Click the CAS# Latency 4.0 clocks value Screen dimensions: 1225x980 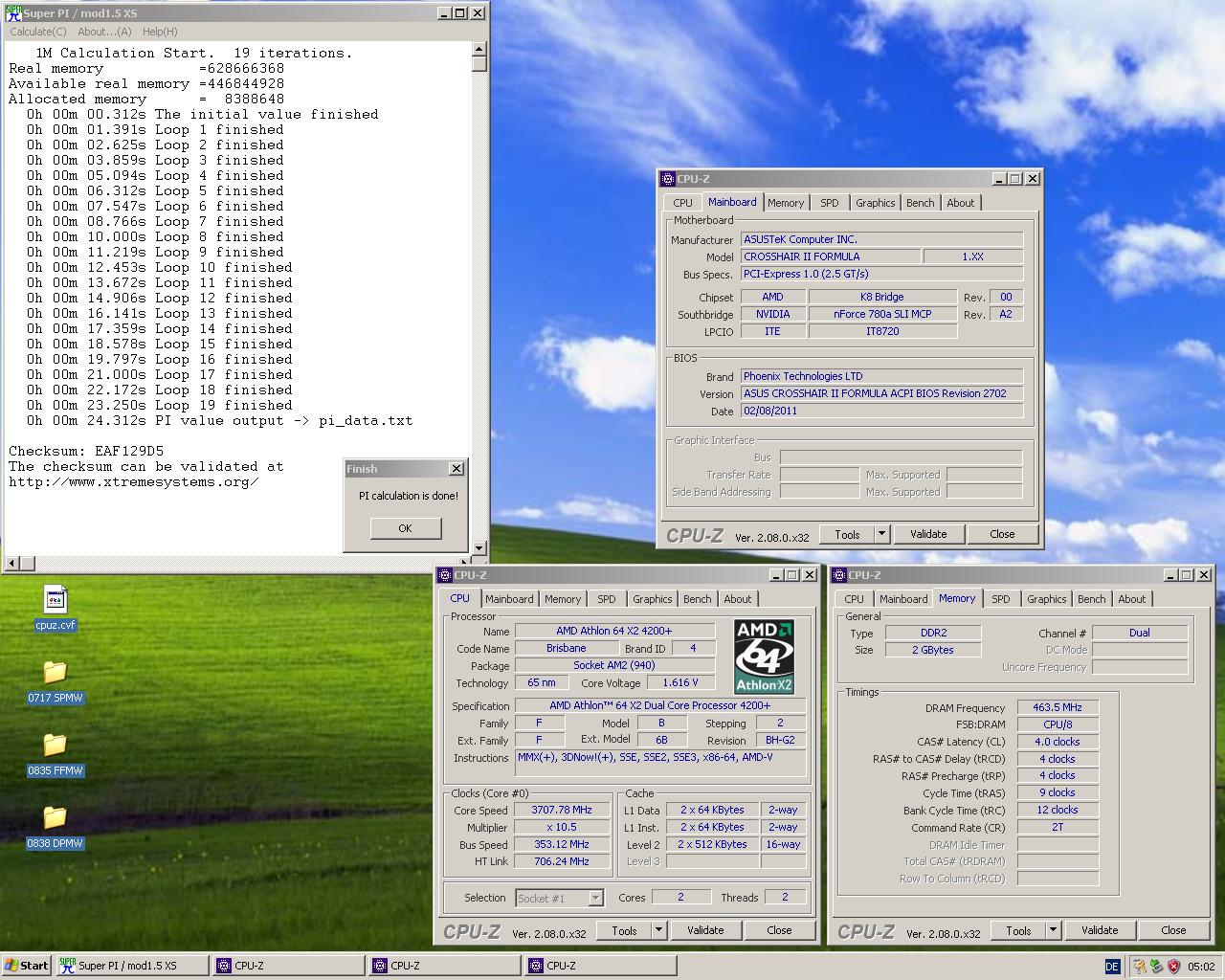(1058, 742)
